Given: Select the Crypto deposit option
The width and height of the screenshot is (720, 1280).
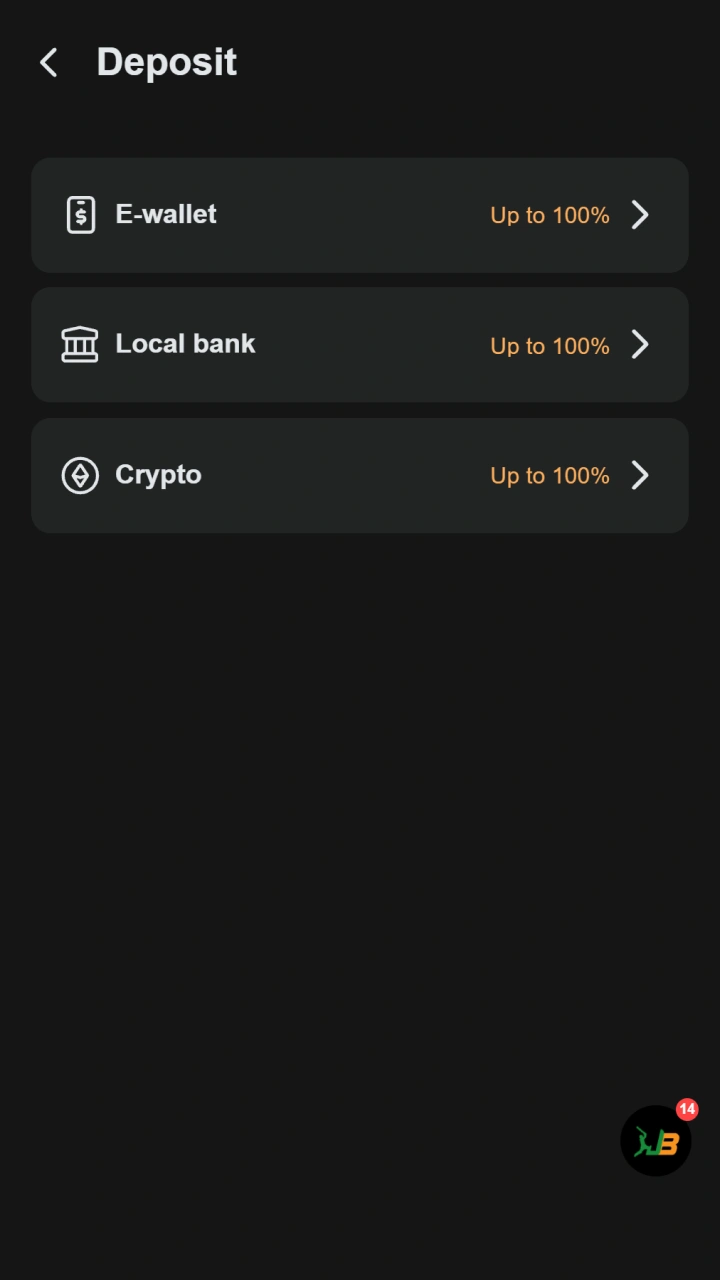Looking at the screenshot, I should (360, 475).
